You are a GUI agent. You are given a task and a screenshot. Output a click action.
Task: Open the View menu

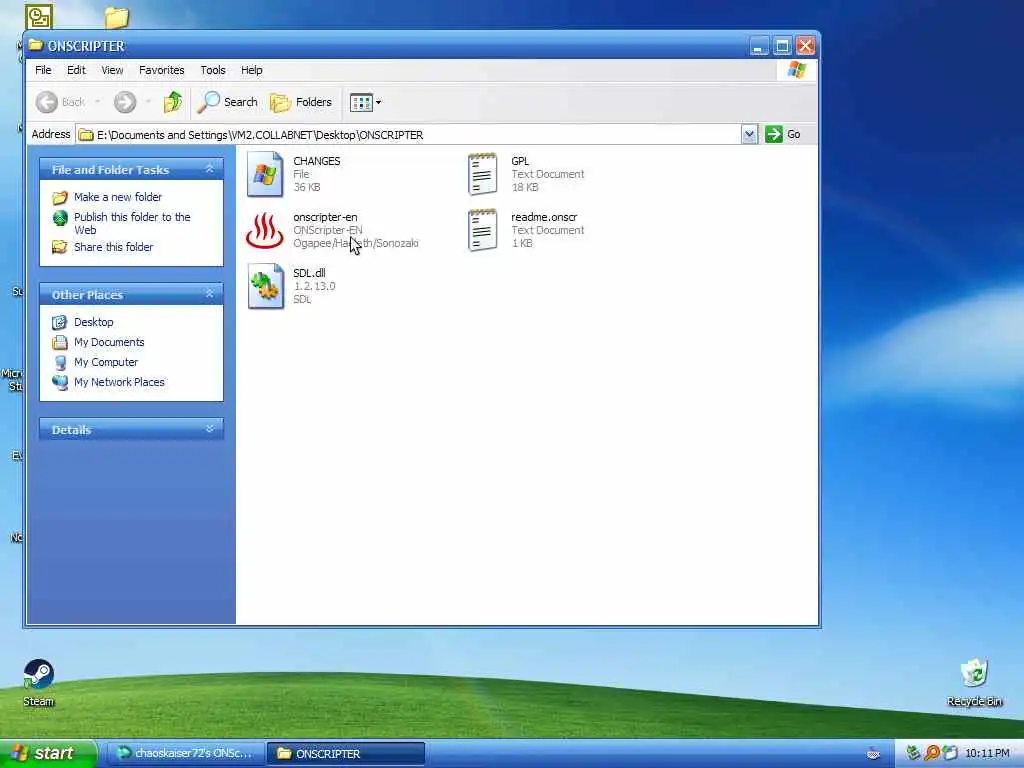(112, 70)
